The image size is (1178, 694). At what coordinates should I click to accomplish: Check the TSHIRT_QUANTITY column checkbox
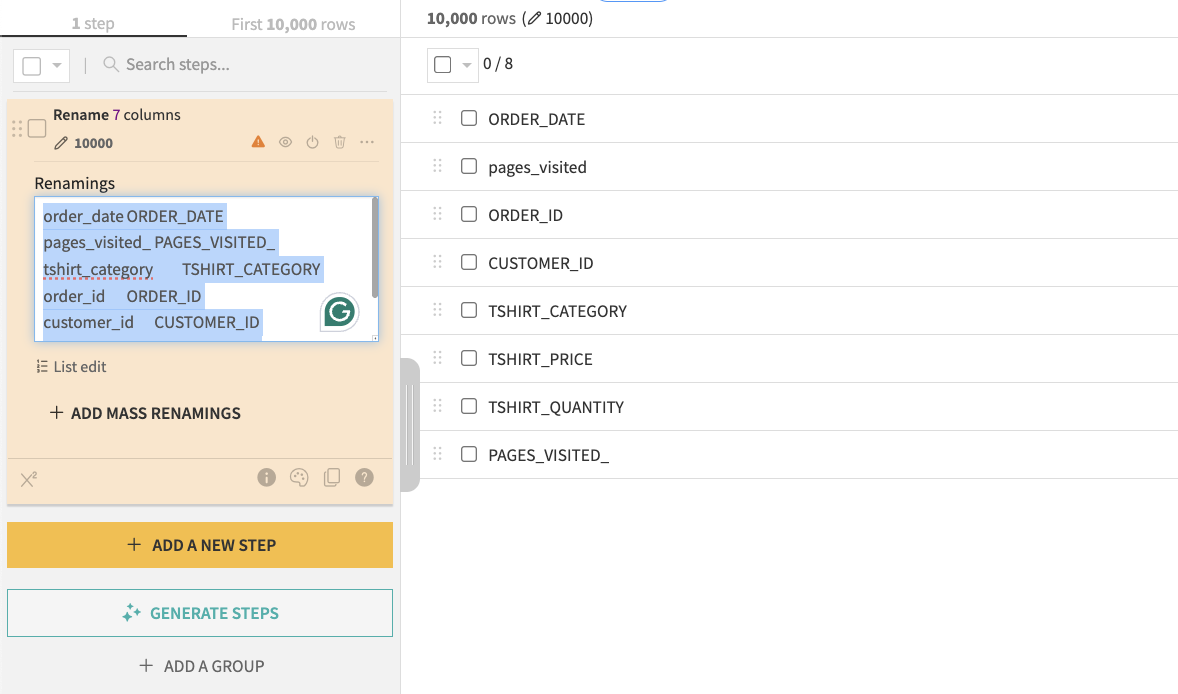click(469, 406)
